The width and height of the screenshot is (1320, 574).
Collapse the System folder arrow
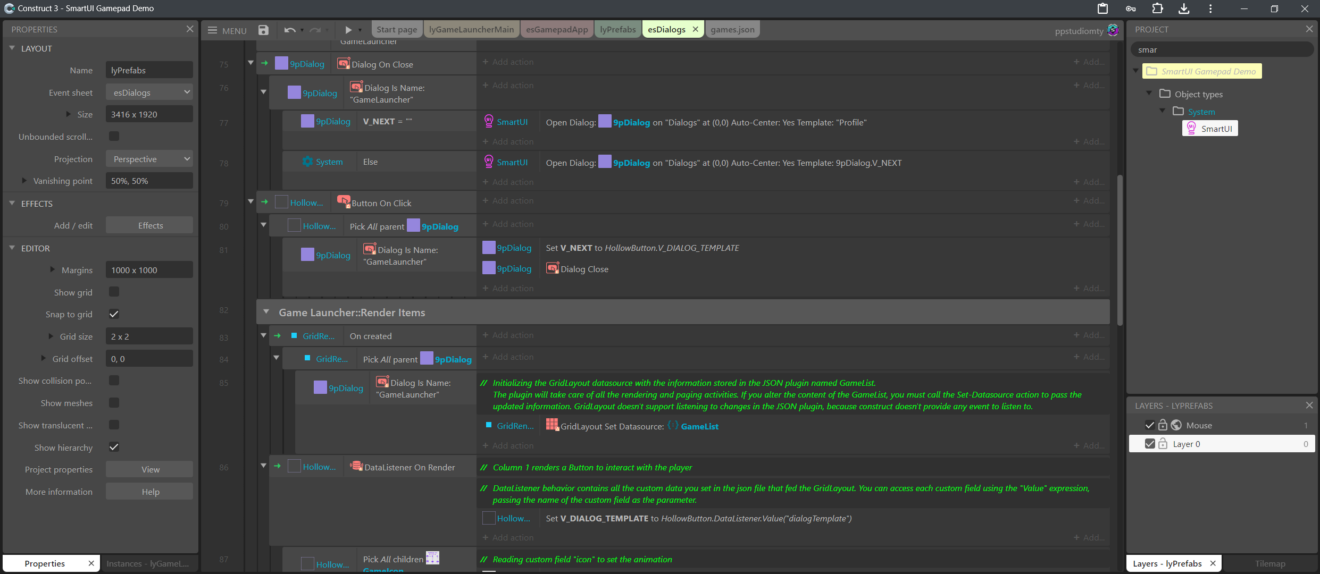click(1163, 112)
